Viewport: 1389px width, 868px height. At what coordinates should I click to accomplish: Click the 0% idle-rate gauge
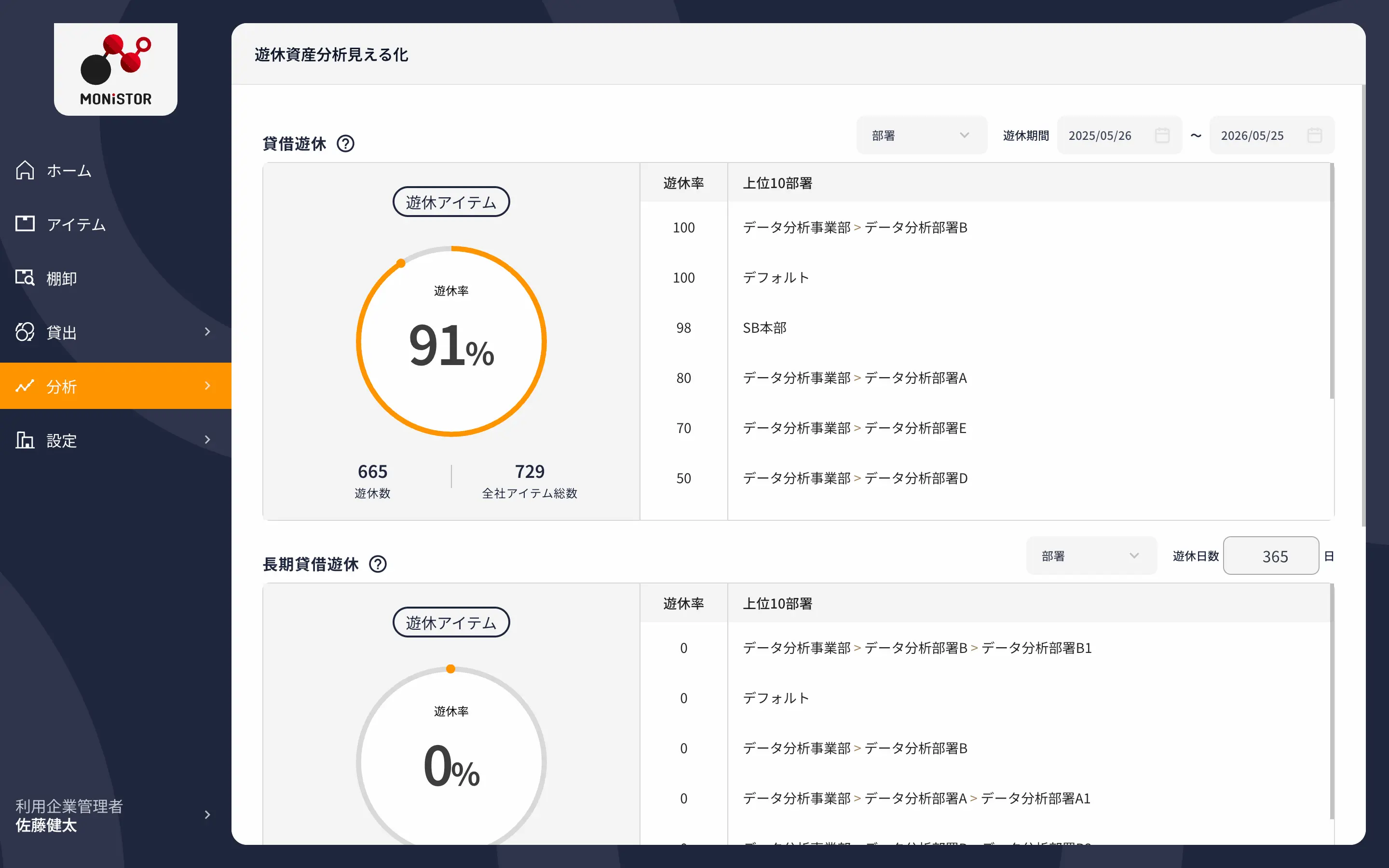click(451, 756)
